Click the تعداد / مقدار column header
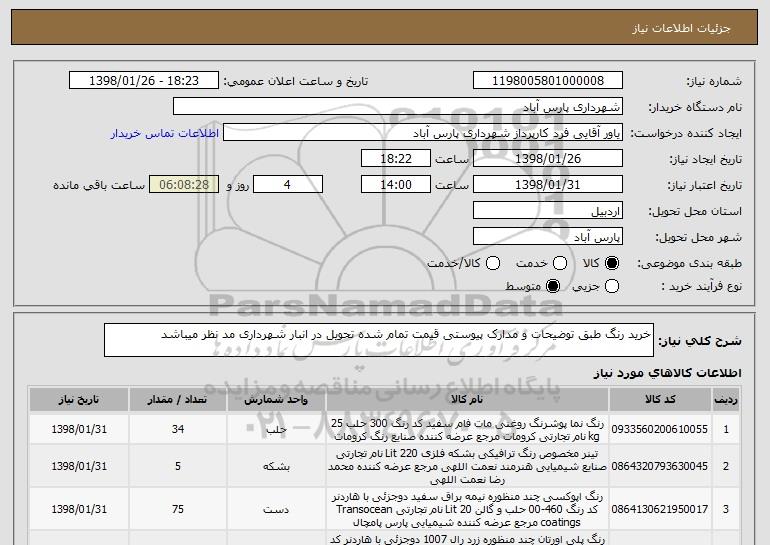The height and width of the screenshot is (545, 770). point(177,400)
